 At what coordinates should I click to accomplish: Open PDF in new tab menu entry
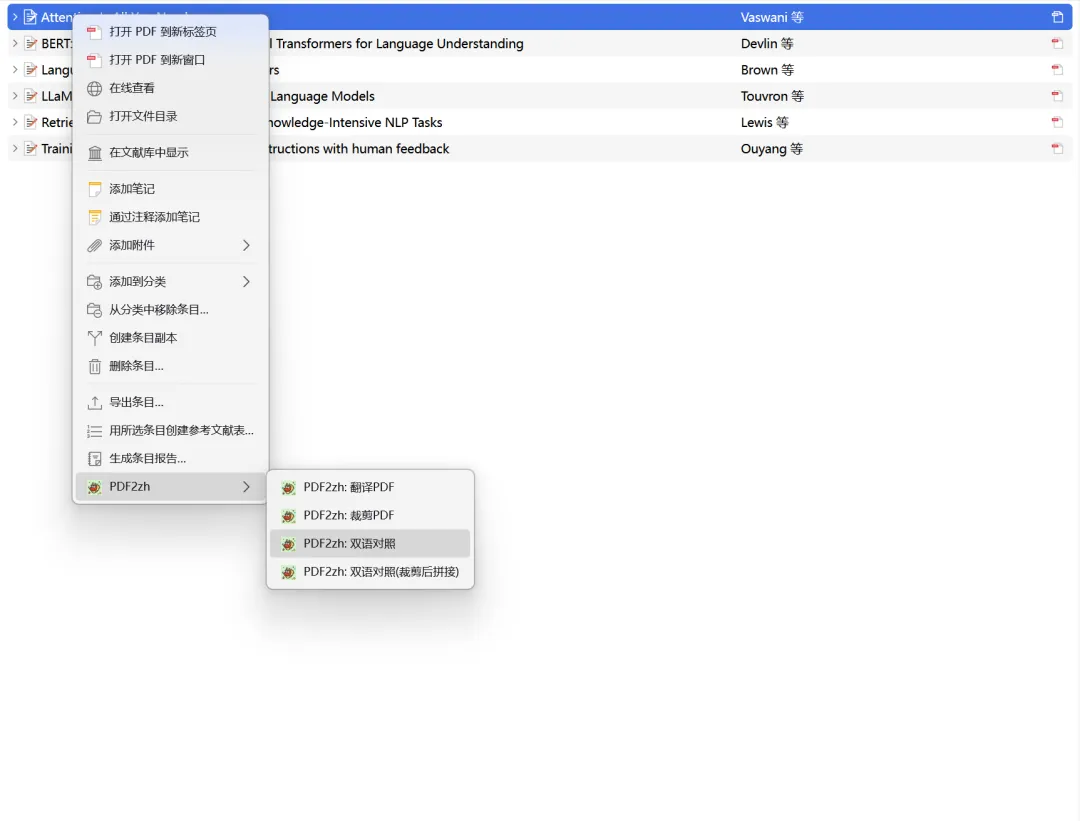point(170,32)
